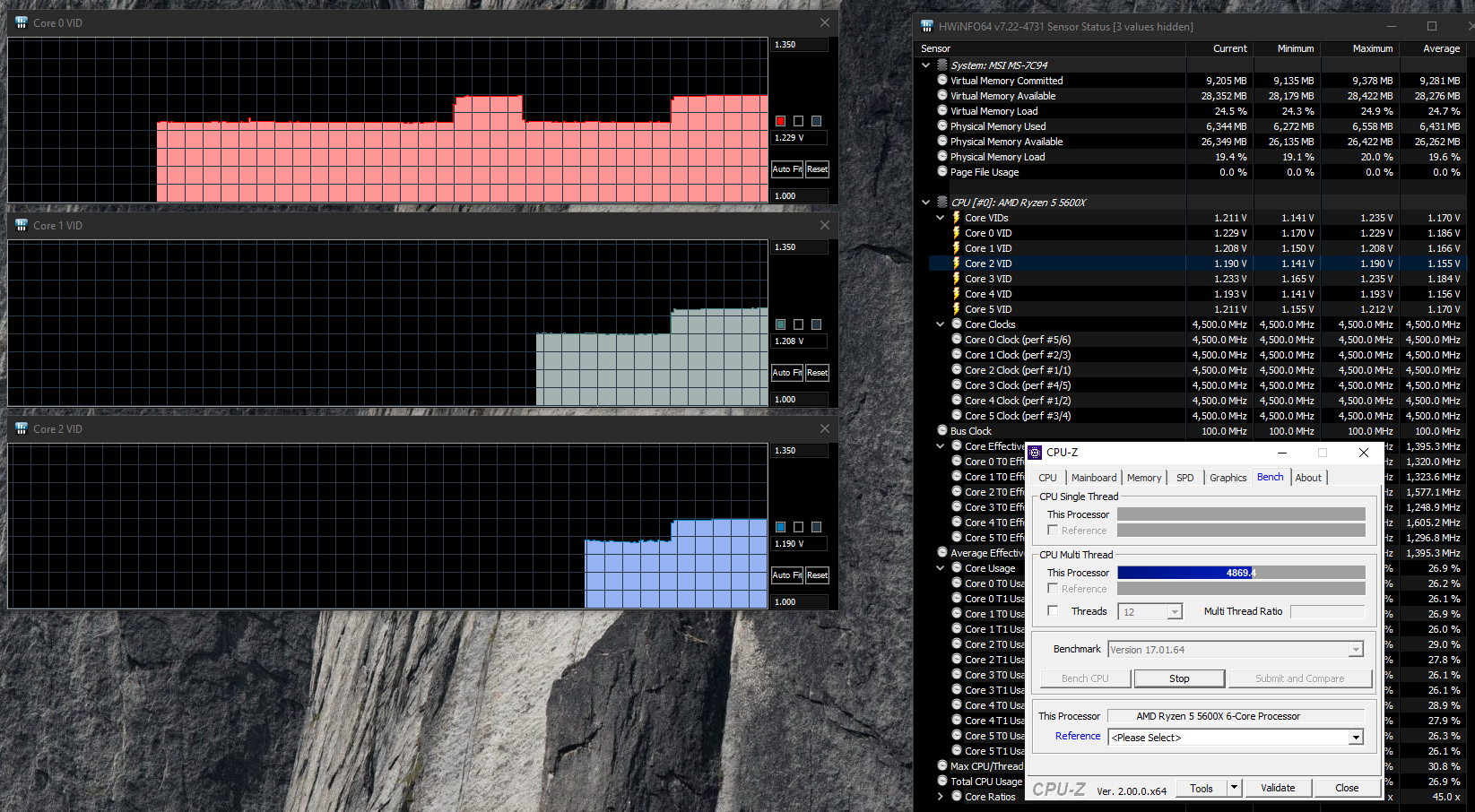Click the lightning icon beside Core 1 VID
Image resolution: width=1475 pixels, height=812 pixels.
(957, 248)
